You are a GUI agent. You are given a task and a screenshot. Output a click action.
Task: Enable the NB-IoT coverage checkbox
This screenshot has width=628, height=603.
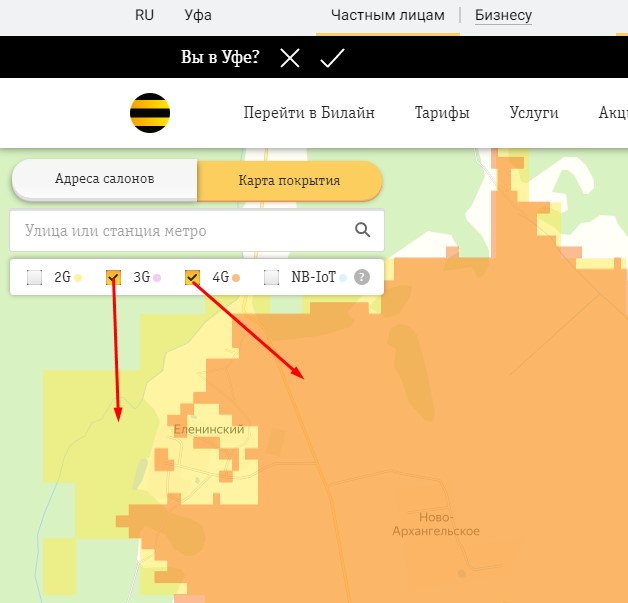tap(272, 277)
